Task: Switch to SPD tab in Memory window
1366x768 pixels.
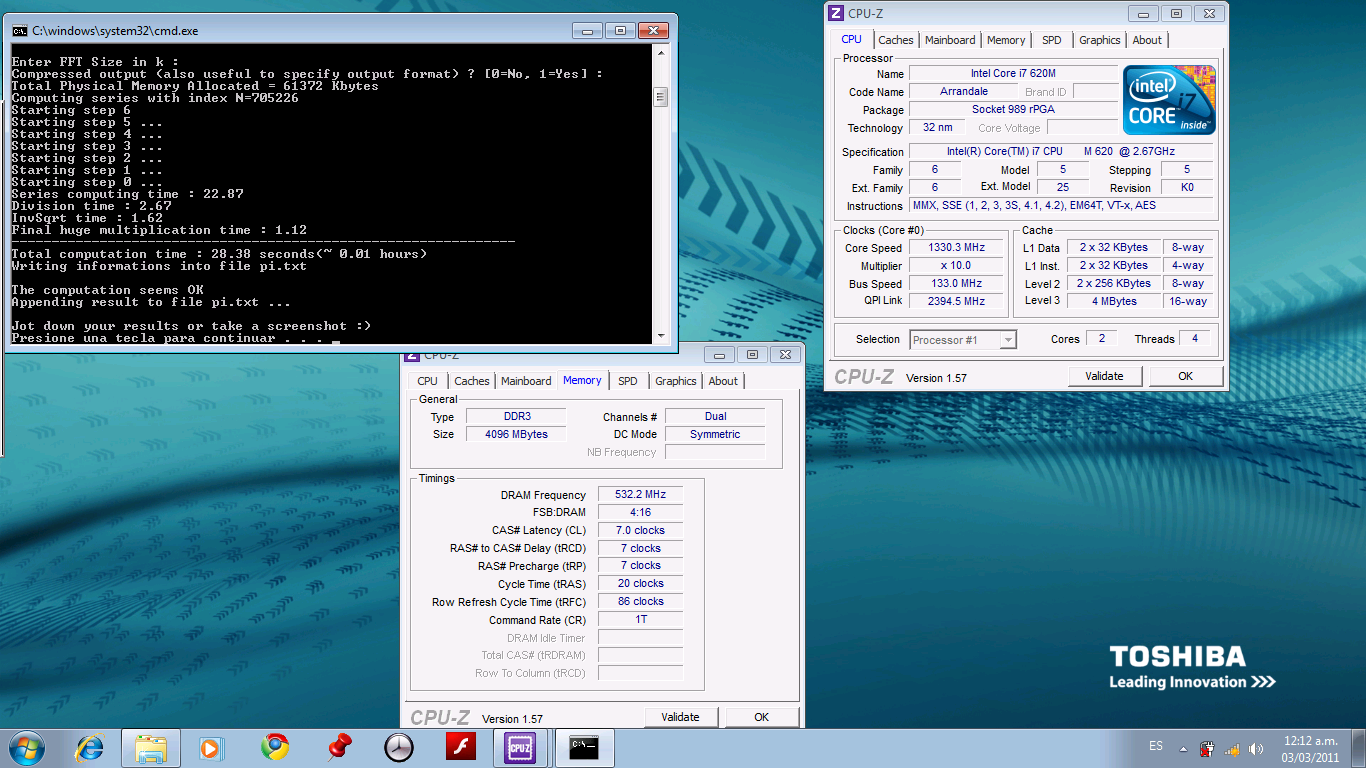Action: [628, 381]
